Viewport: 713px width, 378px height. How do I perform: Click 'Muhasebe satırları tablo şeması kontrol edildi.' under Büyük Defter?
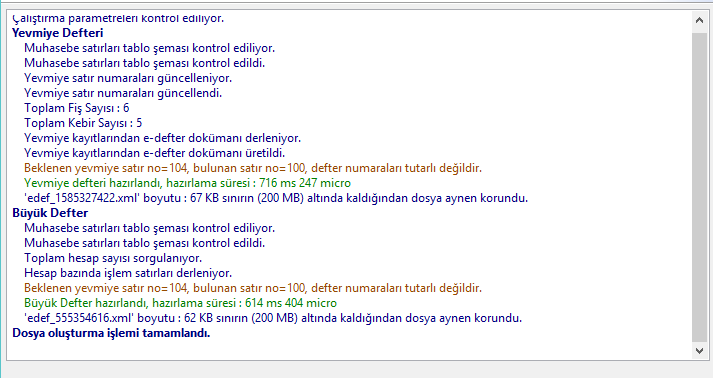[x=145, y=243]
